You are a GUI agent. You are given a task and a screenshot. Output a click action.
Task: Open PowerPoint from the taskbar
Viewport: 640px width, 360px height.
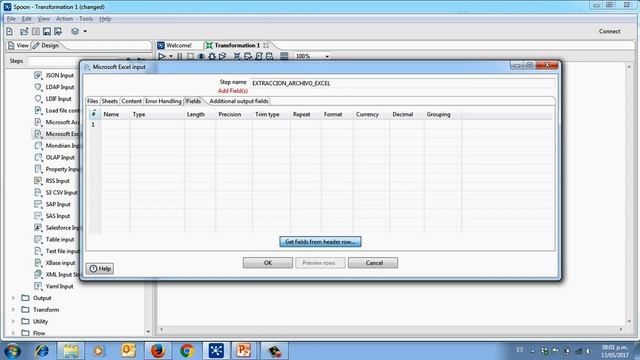(x=244, y=351)
